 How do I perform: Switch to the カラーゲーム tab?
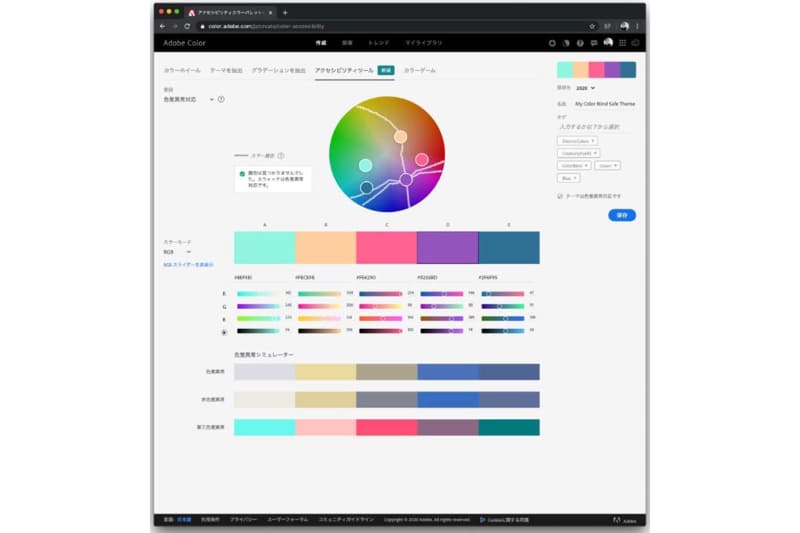(x=420, y=70)
